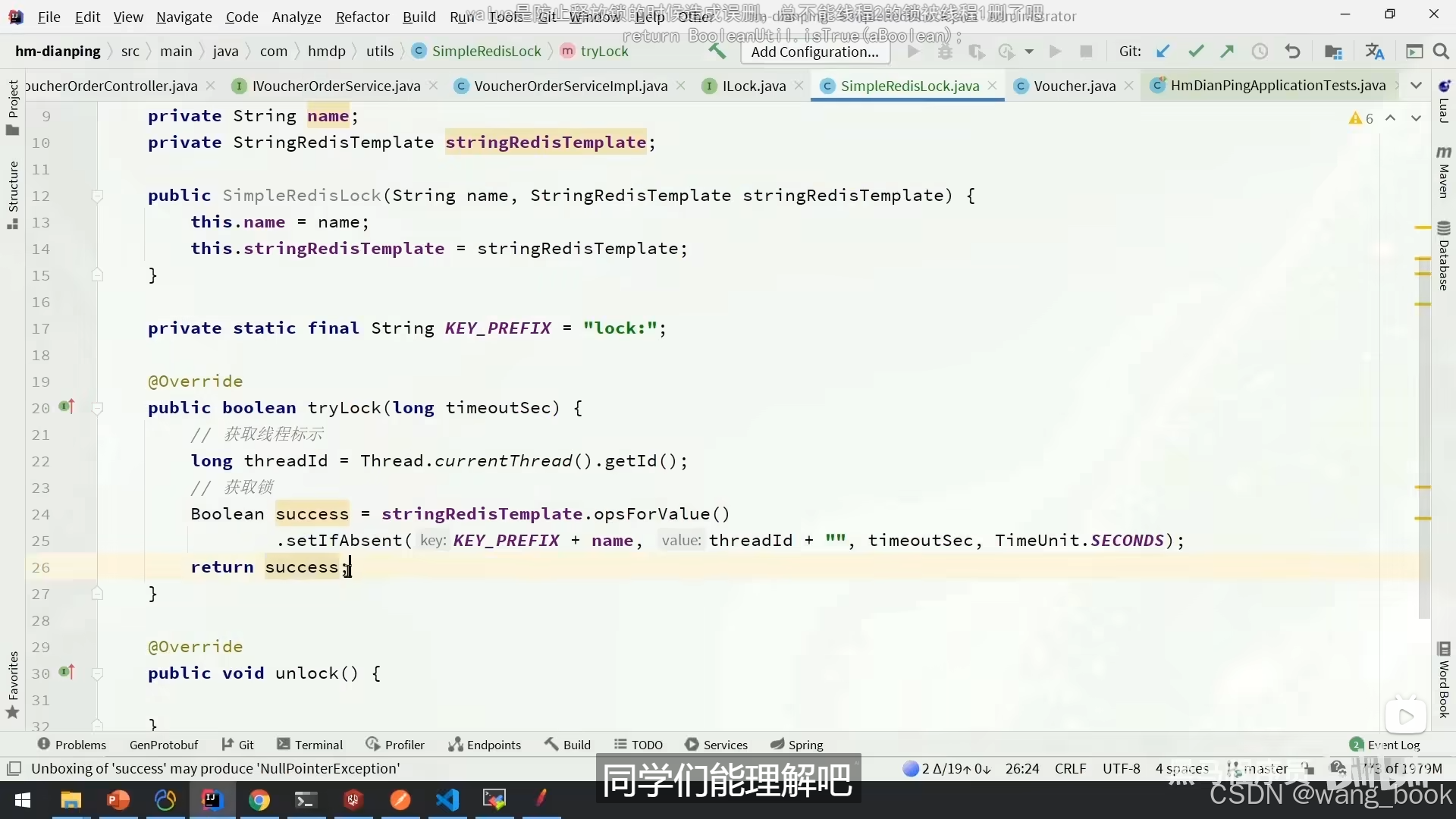The image size is (1456, 819).
Task: Switch to the VoucherOrderServiceImpl.java tab
Action: (570, 86)
